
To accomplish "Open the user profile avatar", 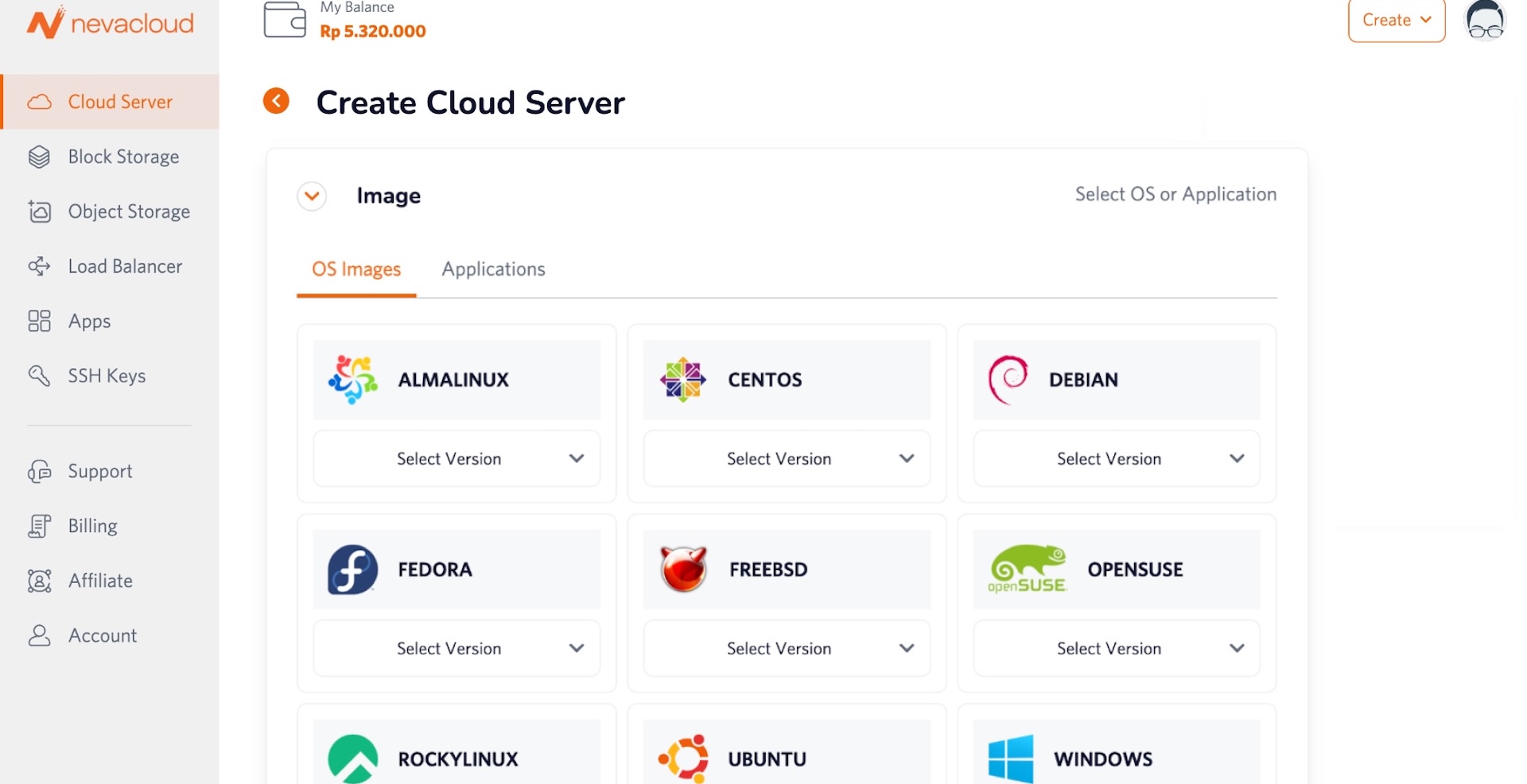I will pyautogui.click(x=1484, y=21).
